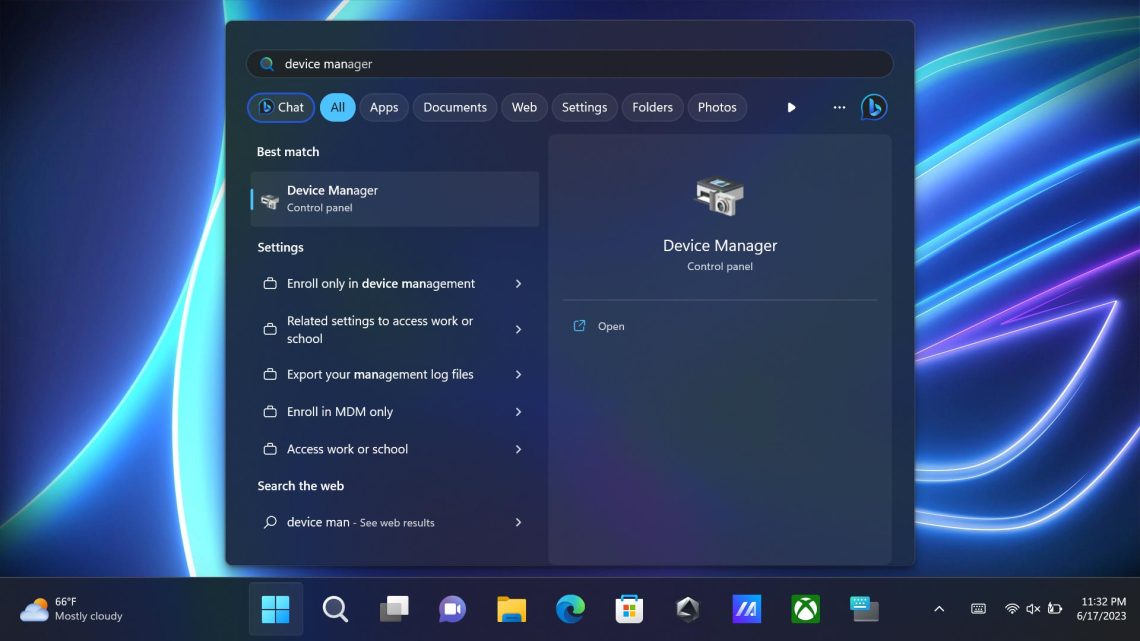Expand Enroll only in device management arrow
Image resolution: width=1140 pixels, height=641 pixels.
[518, 283]
